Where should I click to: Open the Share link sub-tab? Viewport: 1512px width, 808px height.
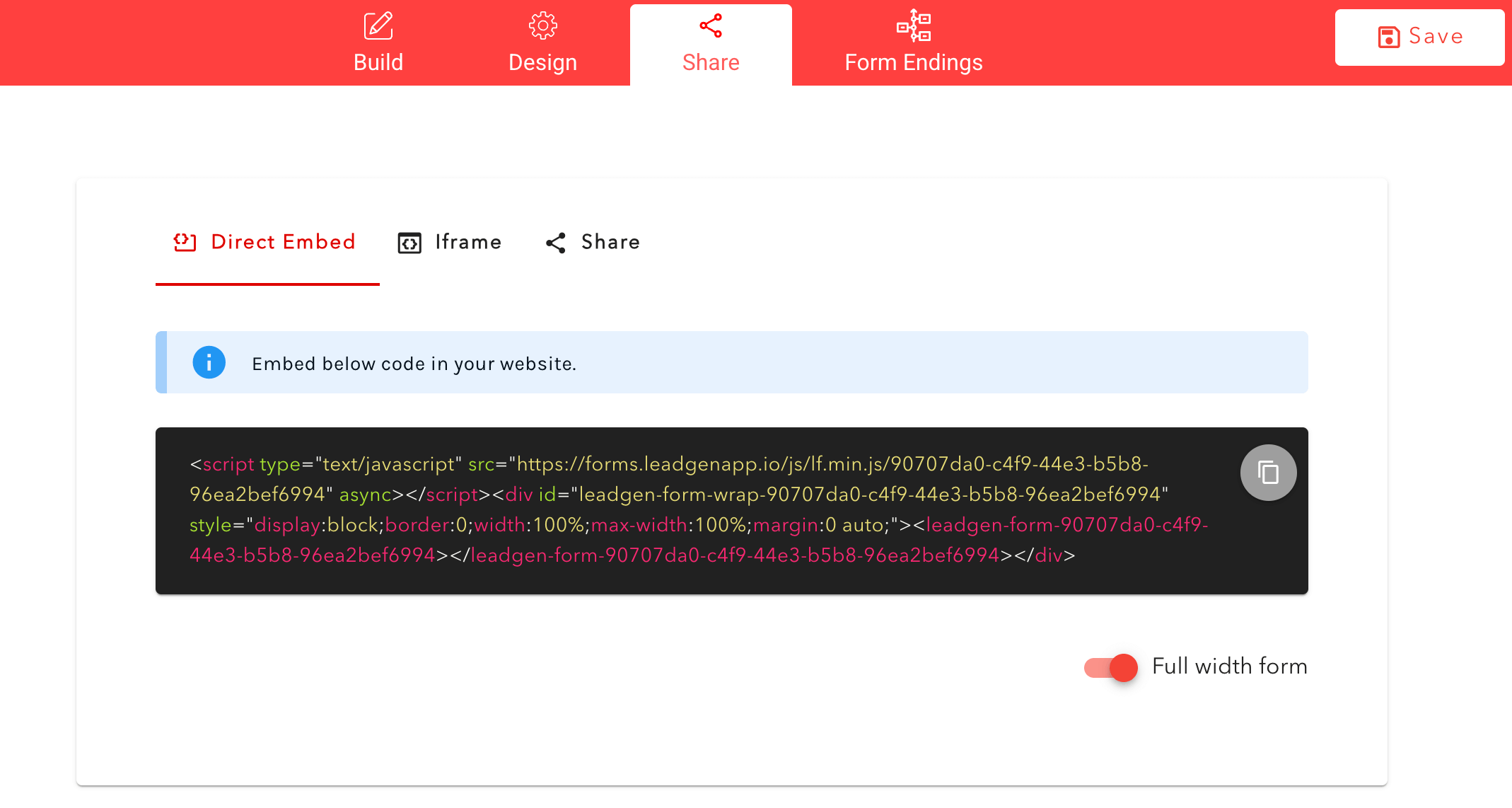[610, 243]
